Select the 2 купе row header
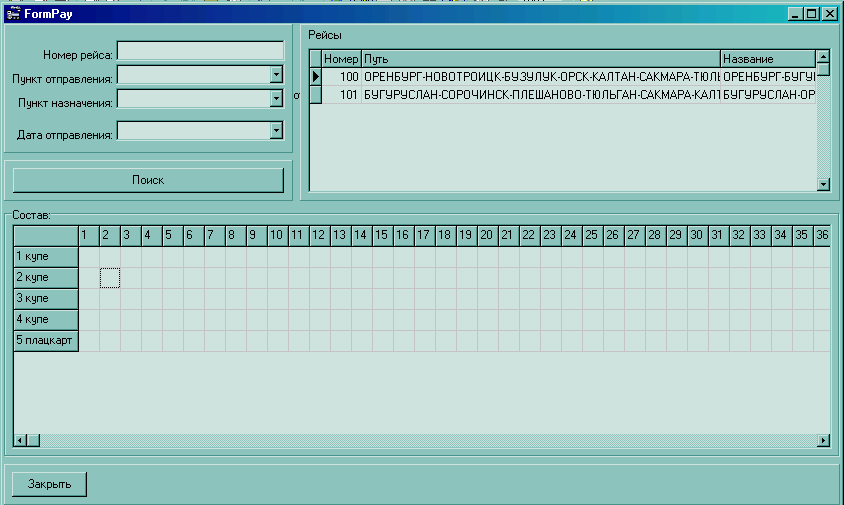The image size is (844, 505). 46,277
